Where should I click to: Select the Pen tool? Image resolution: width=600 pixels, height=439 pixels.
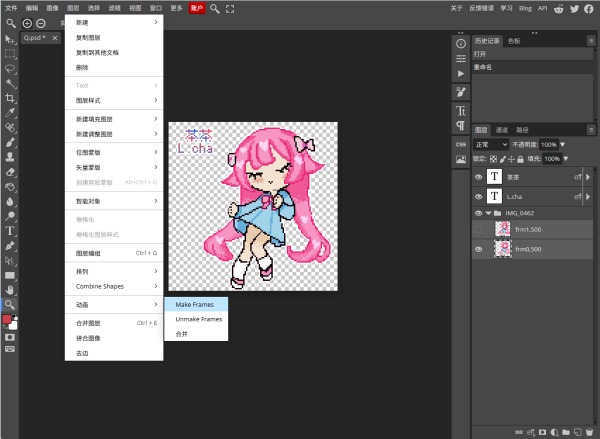10,246
